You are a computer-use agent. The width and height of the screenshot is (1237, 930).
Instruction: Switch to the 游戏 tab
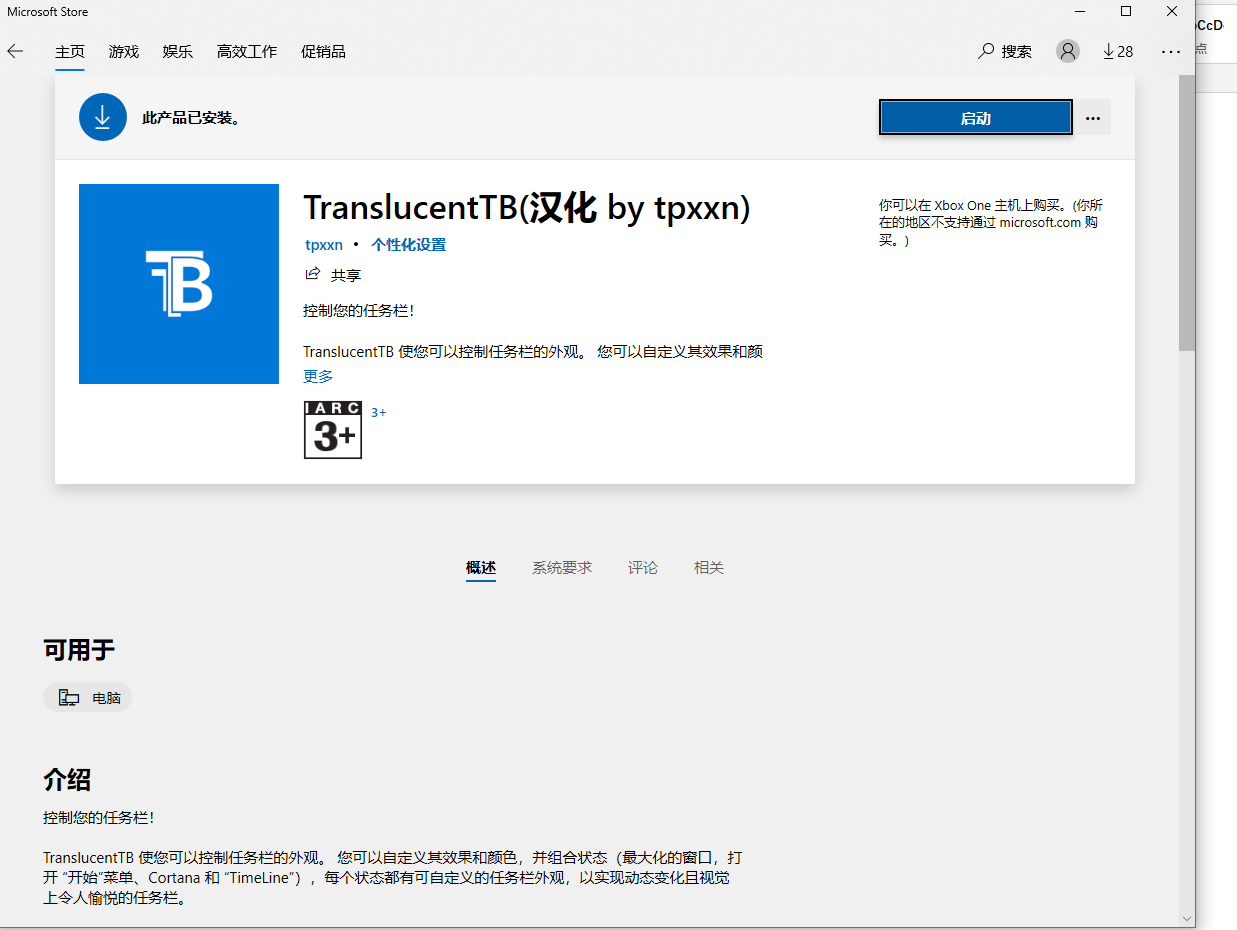point(124,52)
